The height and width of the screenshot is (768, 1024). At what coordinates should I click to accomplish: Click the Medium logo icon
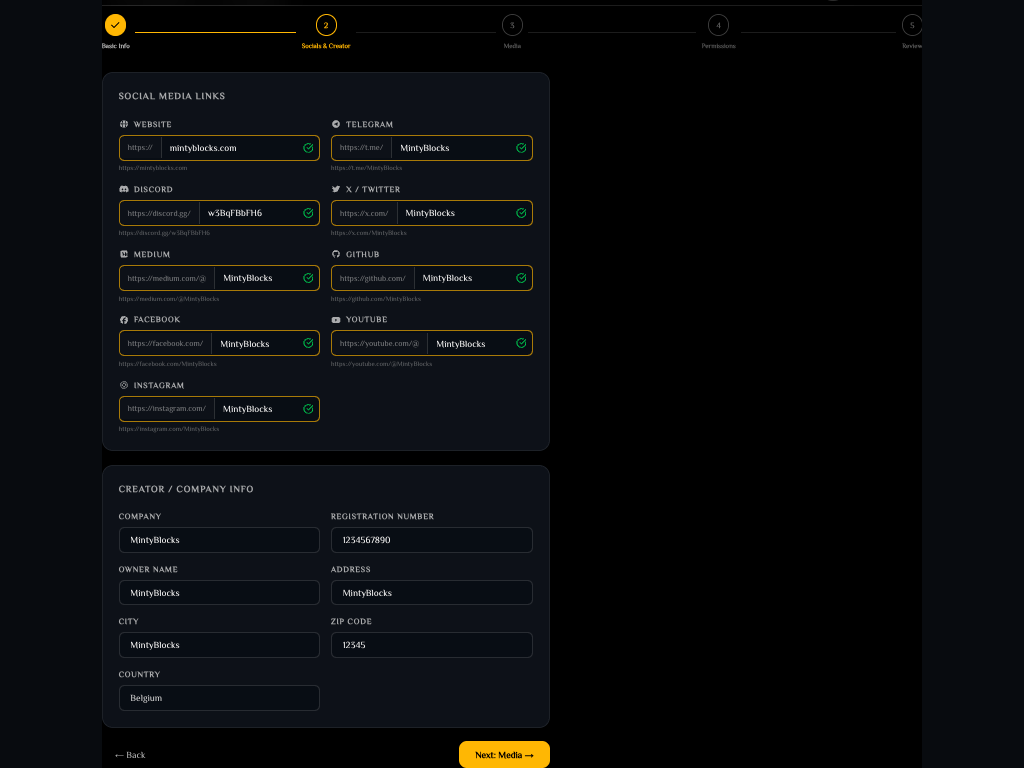[x=123, y=254]
